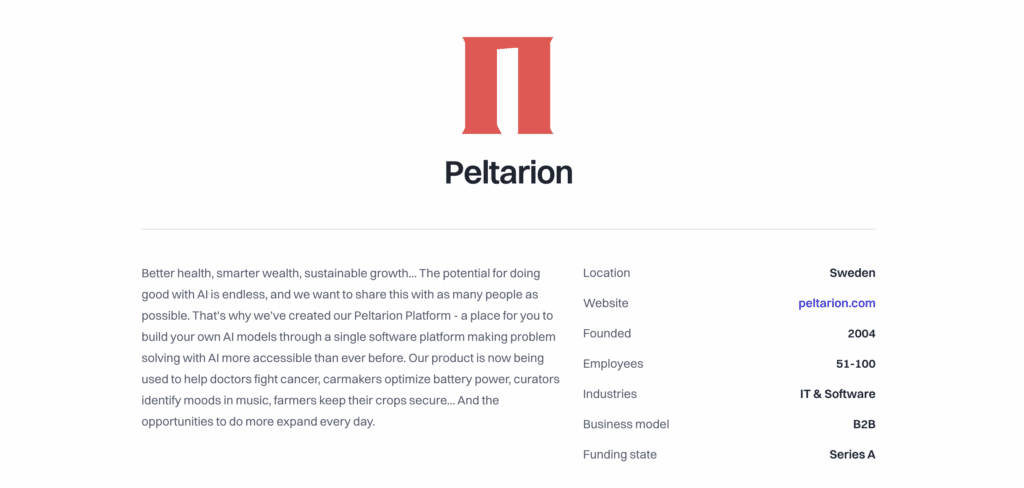
Task: Click the Funding state field label
Action: [x=620, y=454]
